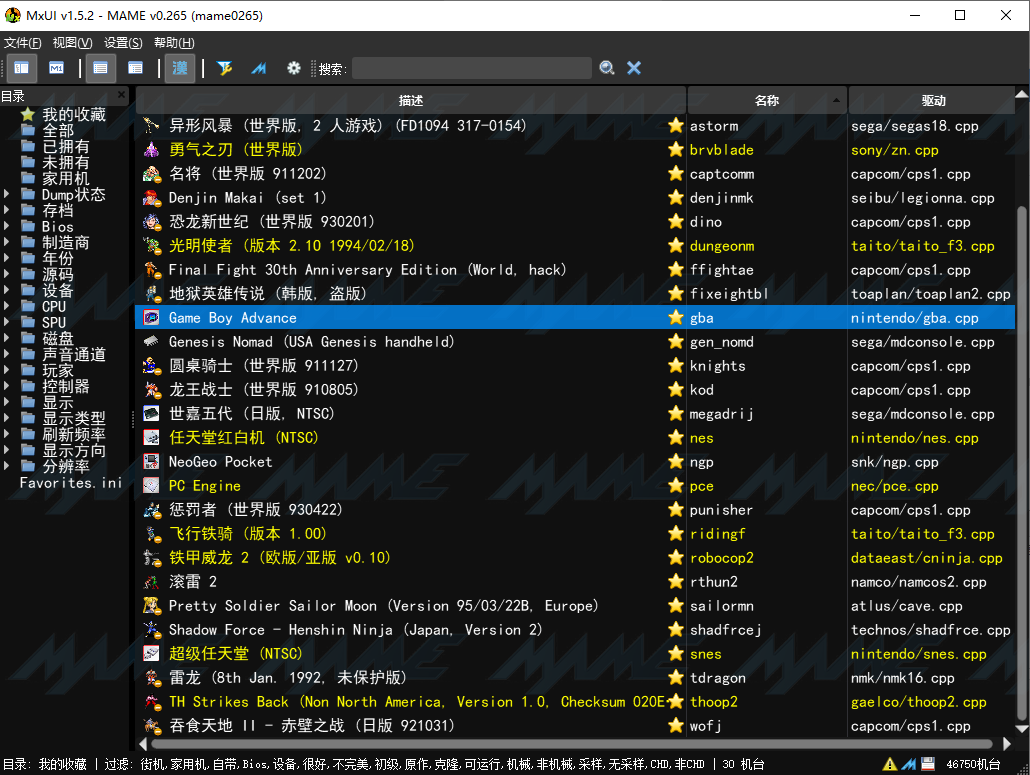Toggle the folder tree panel toolbar button
1030x775 pixels.
[x=22, y=68]
